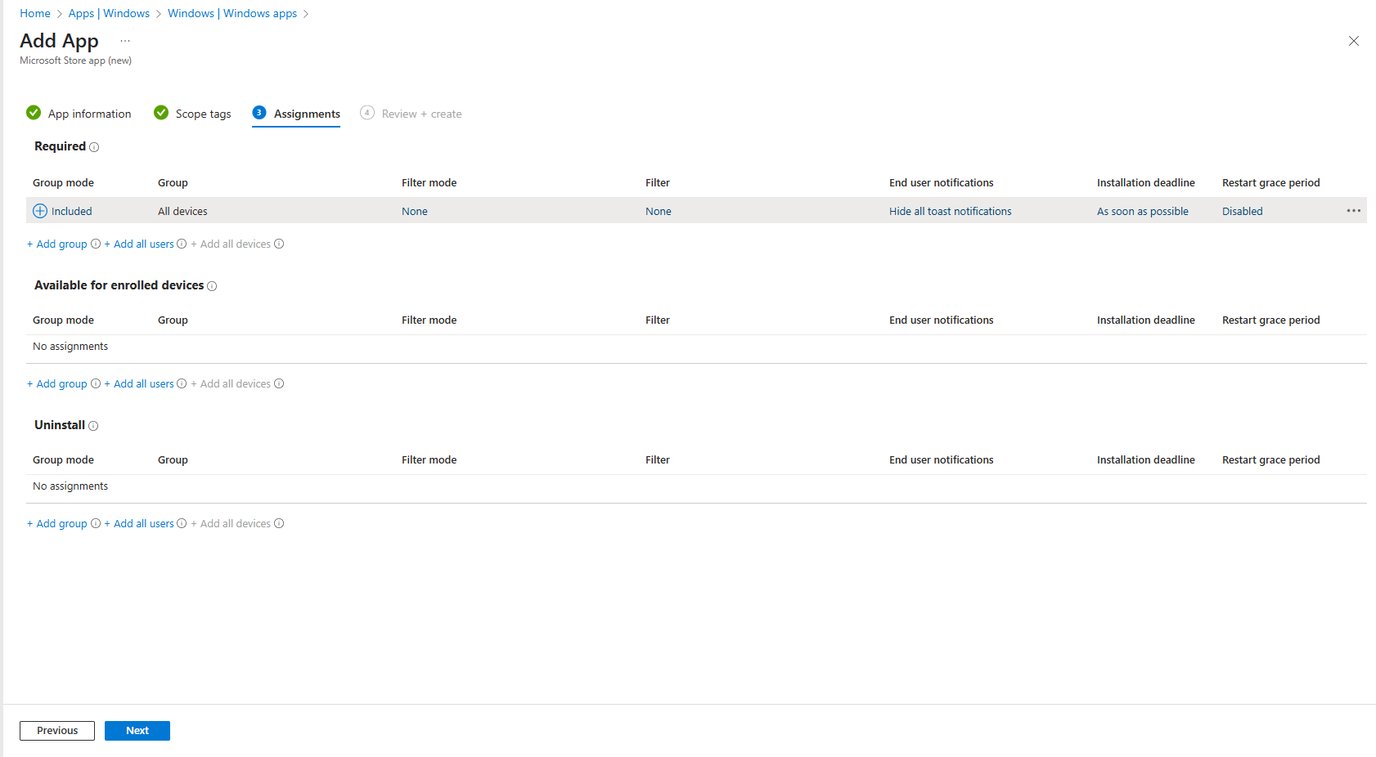
Task: Open the row options ellipsis for All devices
Action: click(1353, 210)
